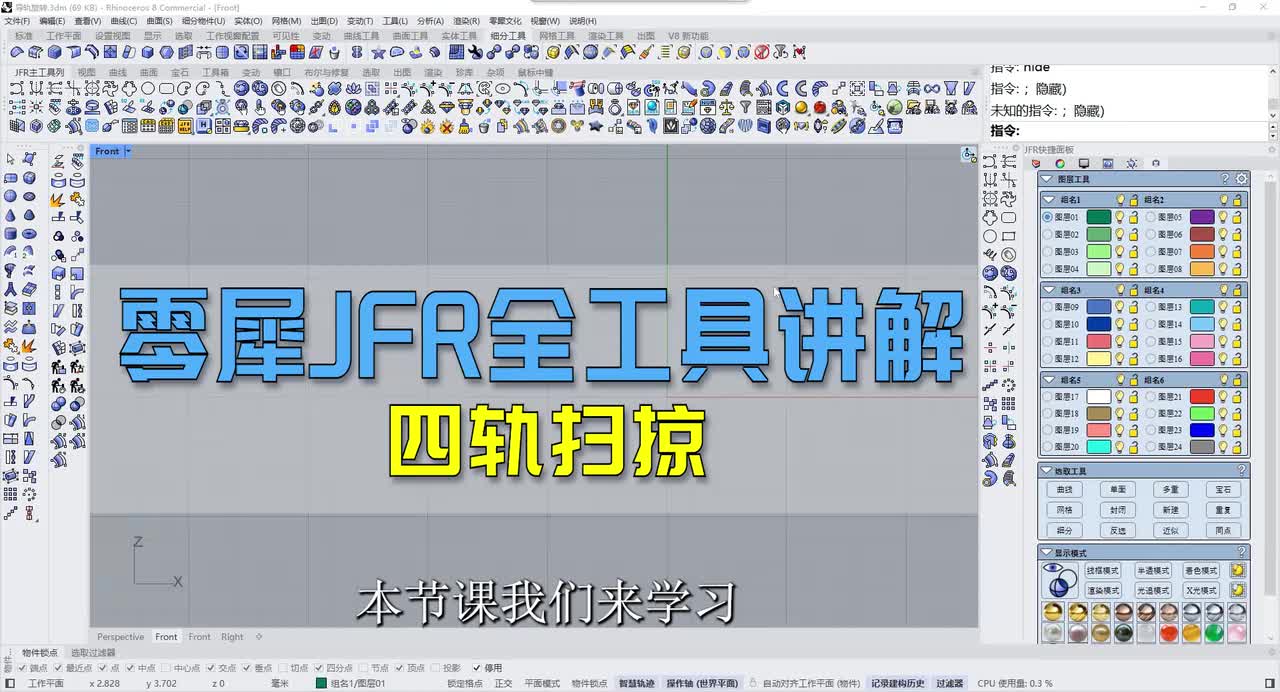
Task: Apply the green gem sphere material
Action: point(1214,632)
